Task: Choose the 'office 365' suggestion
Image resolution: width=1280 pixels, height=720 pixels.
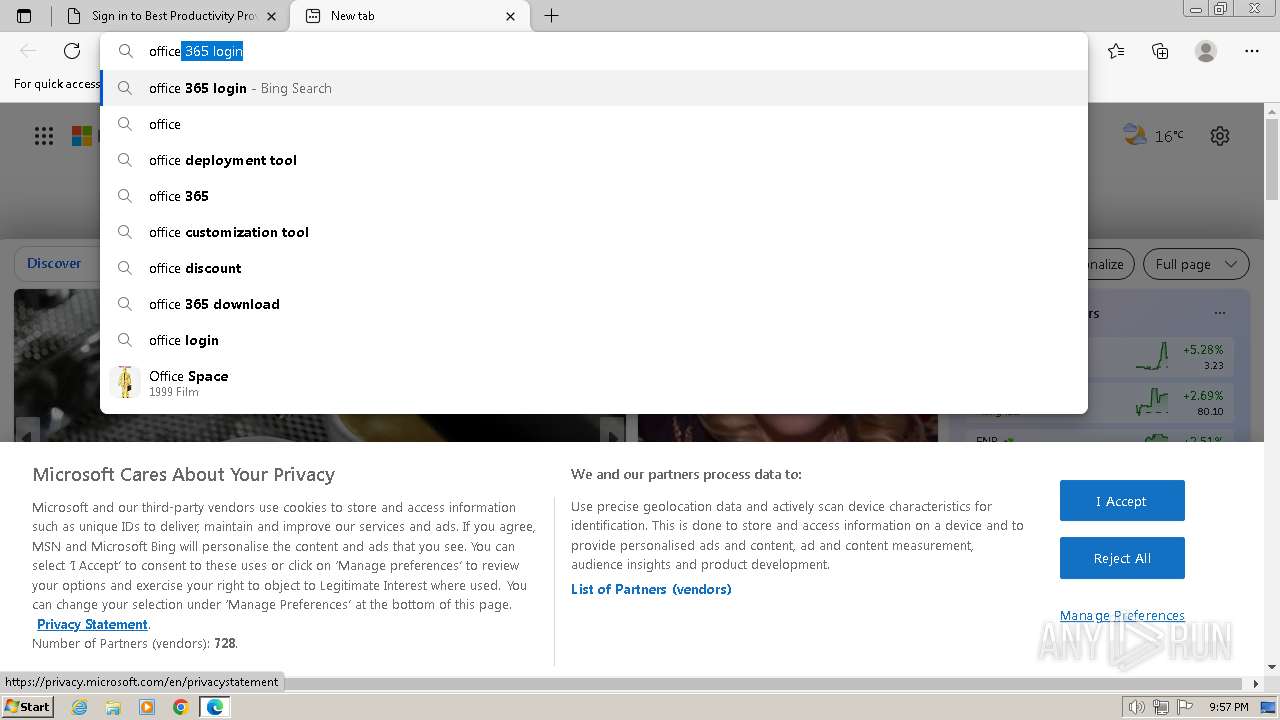Action: [594, 196]
